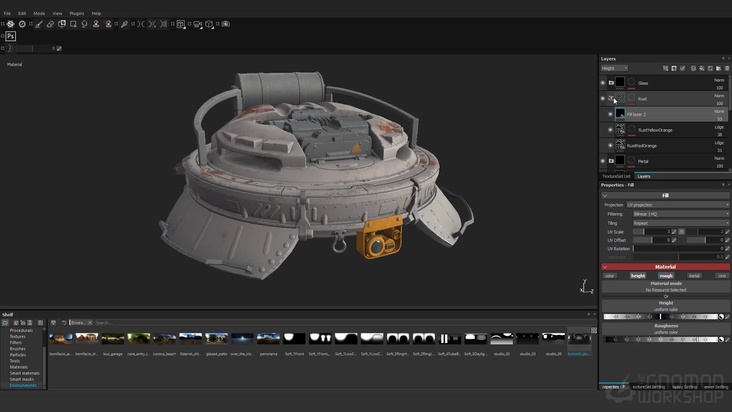
Task: Select the Procedurals shelf category
Action: tap(21, 330)
